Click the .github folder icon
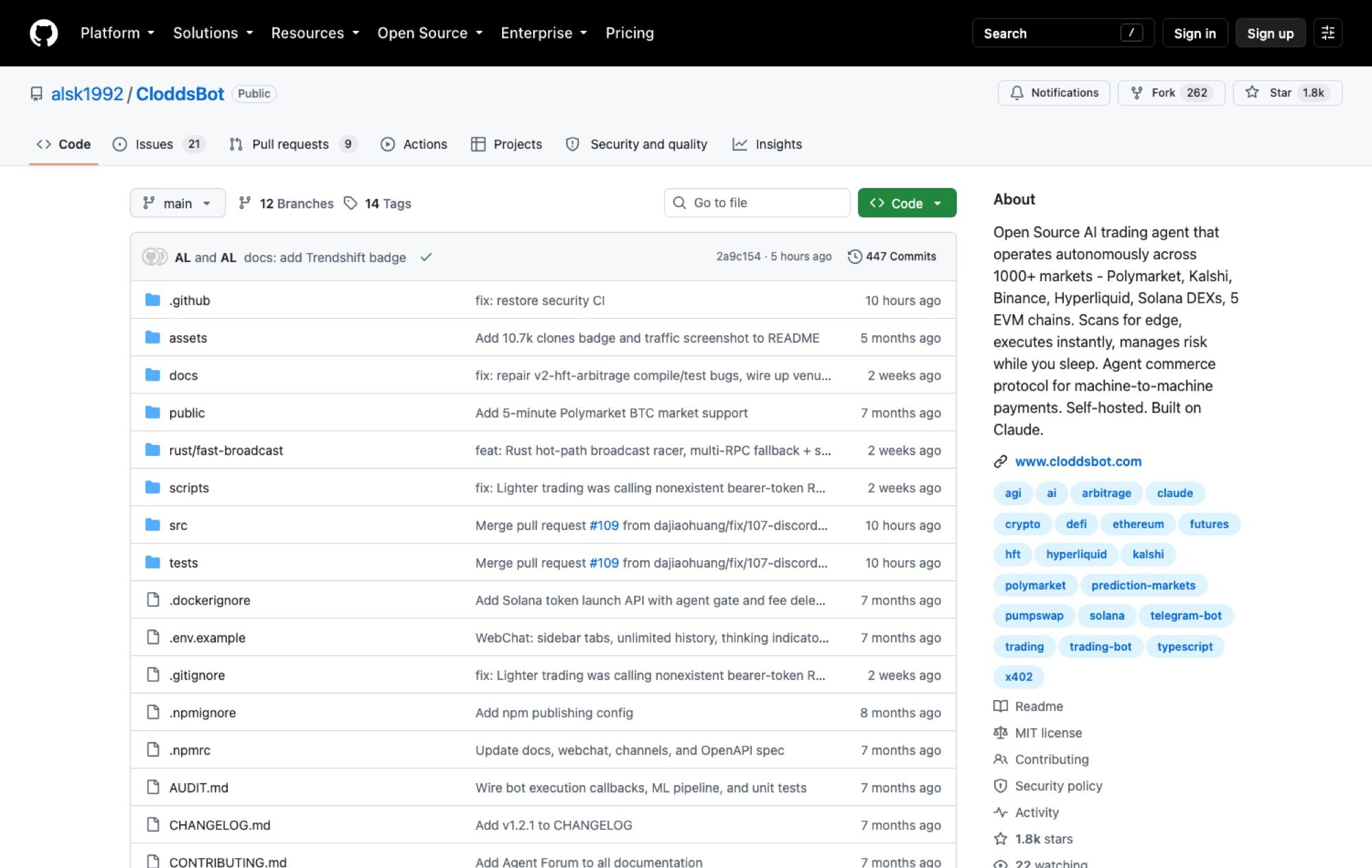 (153, 300)
